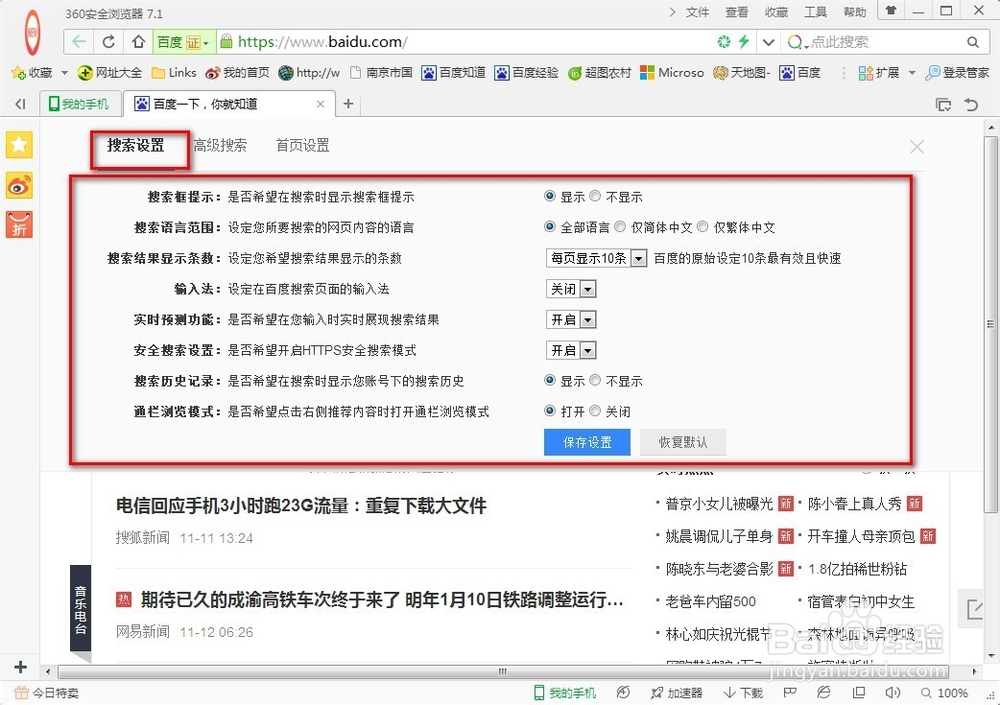Open the 登录管家 login manager
Screen dimensions: 1000x705
[958, 73]
